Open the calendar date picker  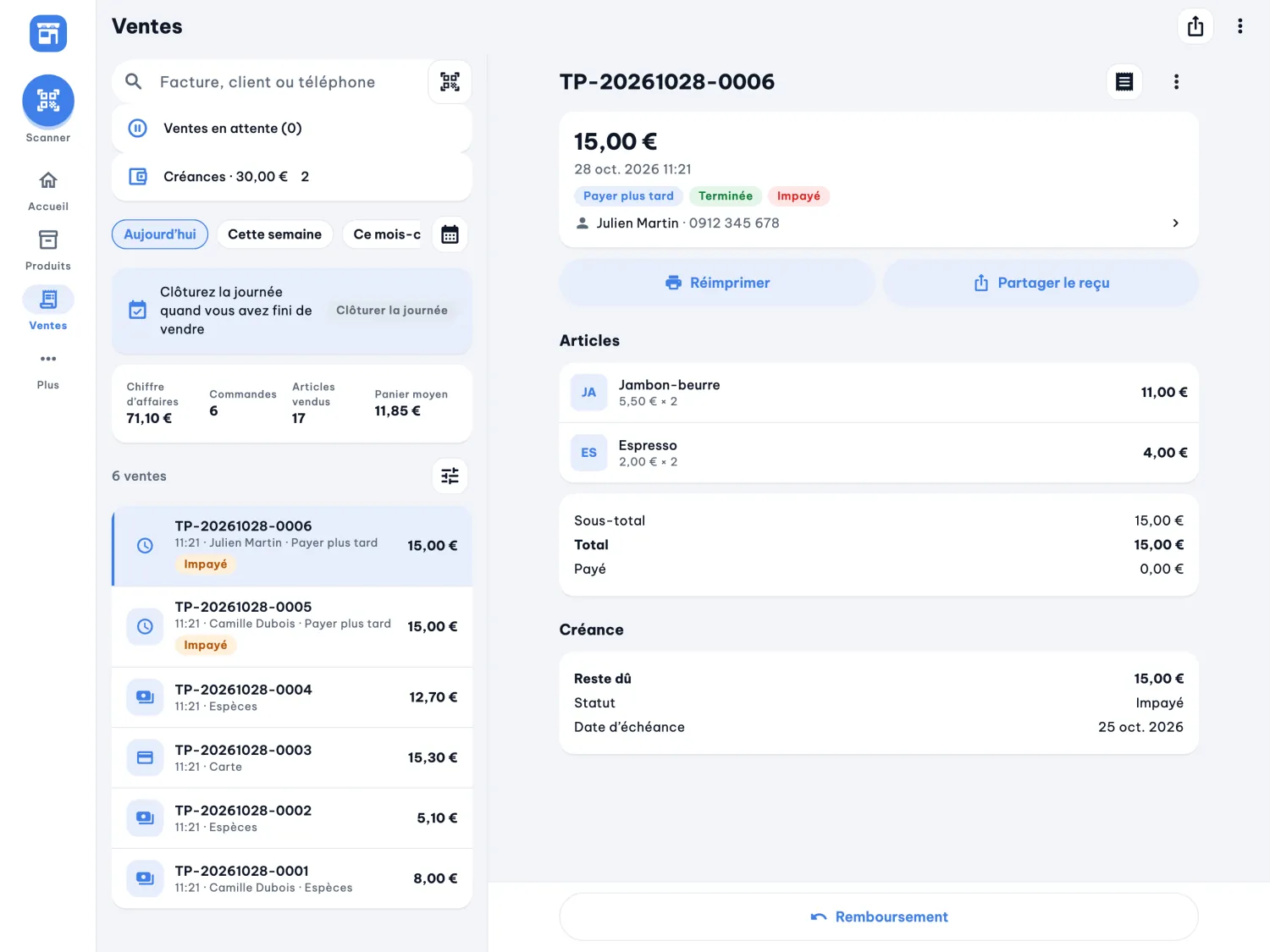[450, 234]
